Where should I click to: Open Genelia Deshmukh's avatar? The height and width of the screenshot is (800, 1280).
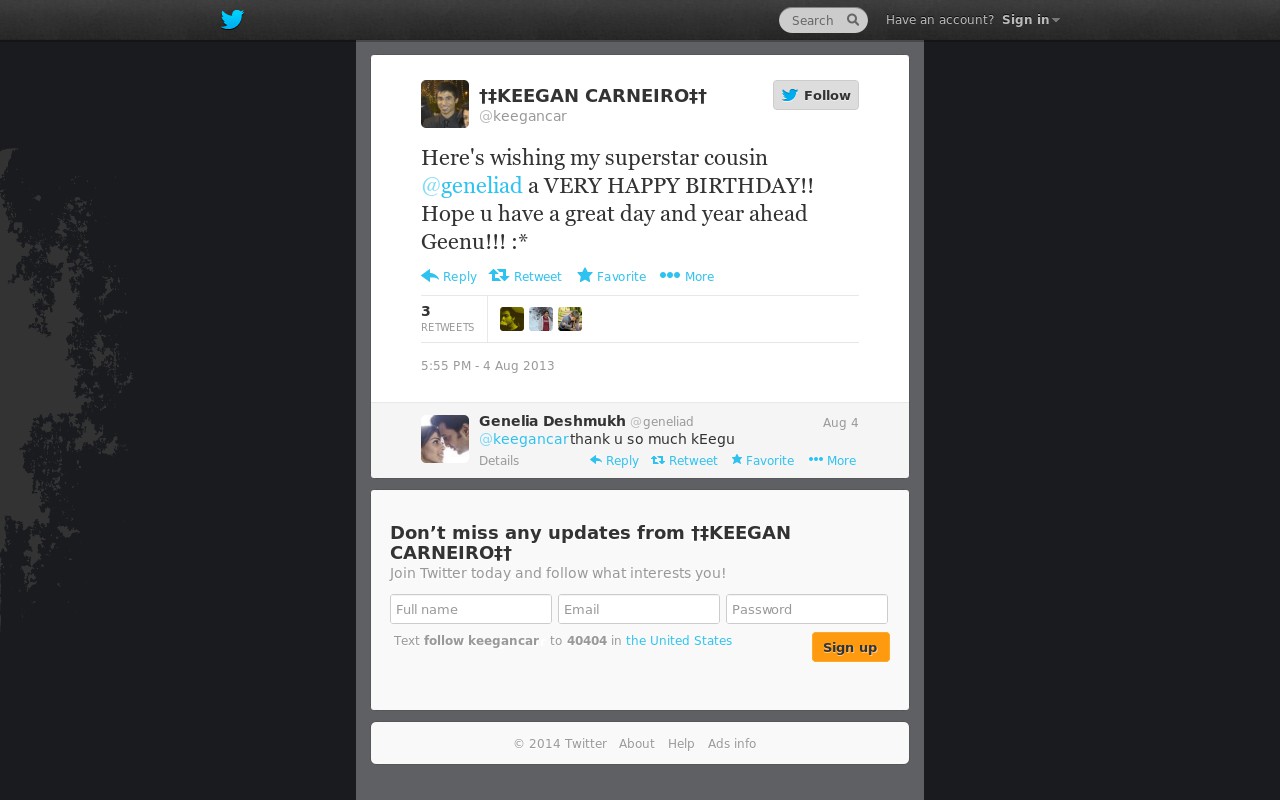click(445, 439)
